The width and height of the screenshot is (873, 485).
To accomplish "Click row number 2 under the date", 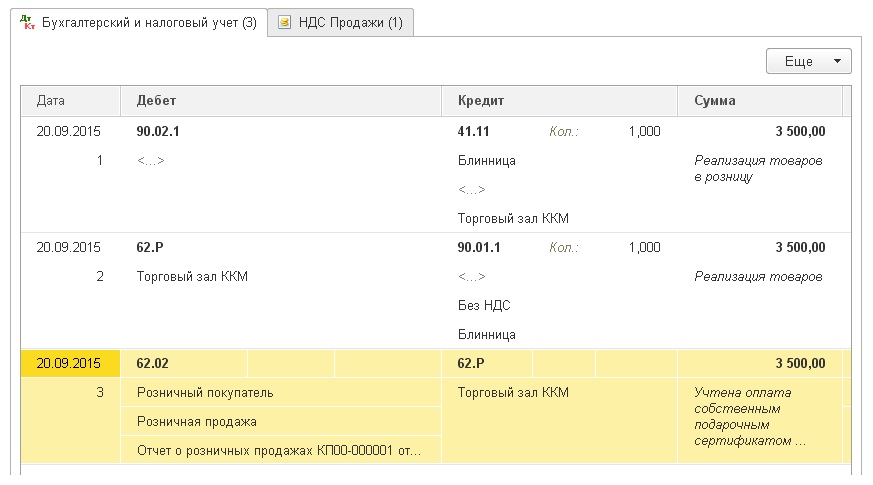I will 100,277.
